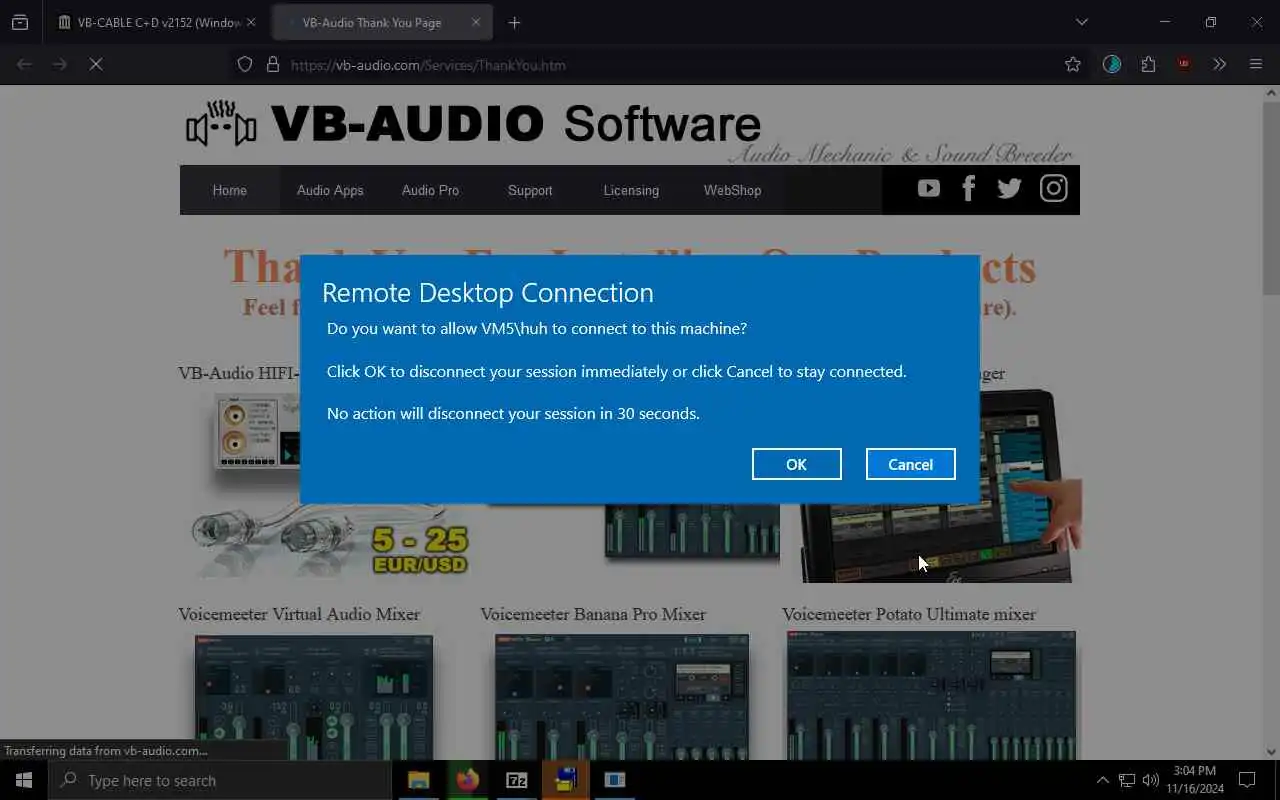Screen dimensions: 1280x800
Task: Click the Voicemeeter Potato Ultimate mixer heading
Action: pyautogui.click(x=909, y=614)
